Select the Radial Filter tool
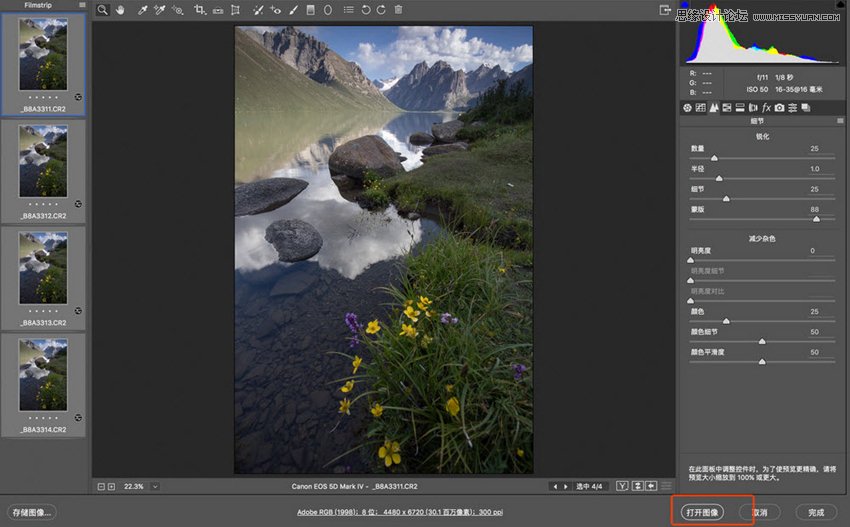This screenshot has width=850, height=527. tap(328, 10)
